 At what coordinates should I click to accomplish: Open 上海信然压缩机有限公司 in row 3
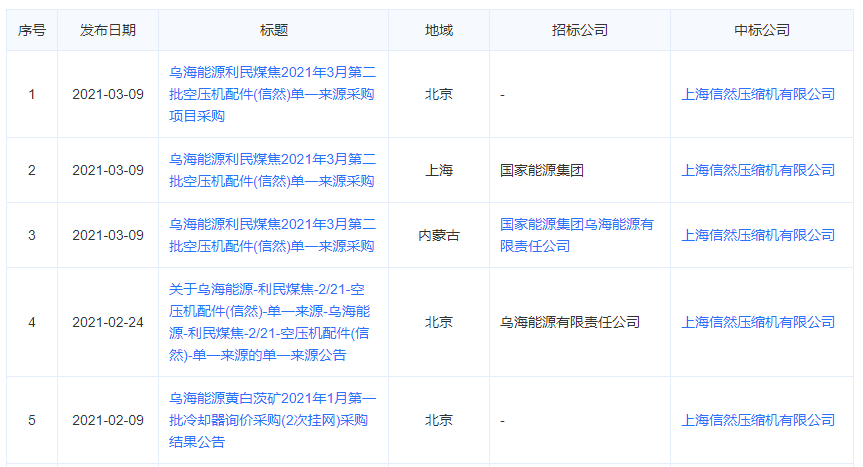coord(758,235)
